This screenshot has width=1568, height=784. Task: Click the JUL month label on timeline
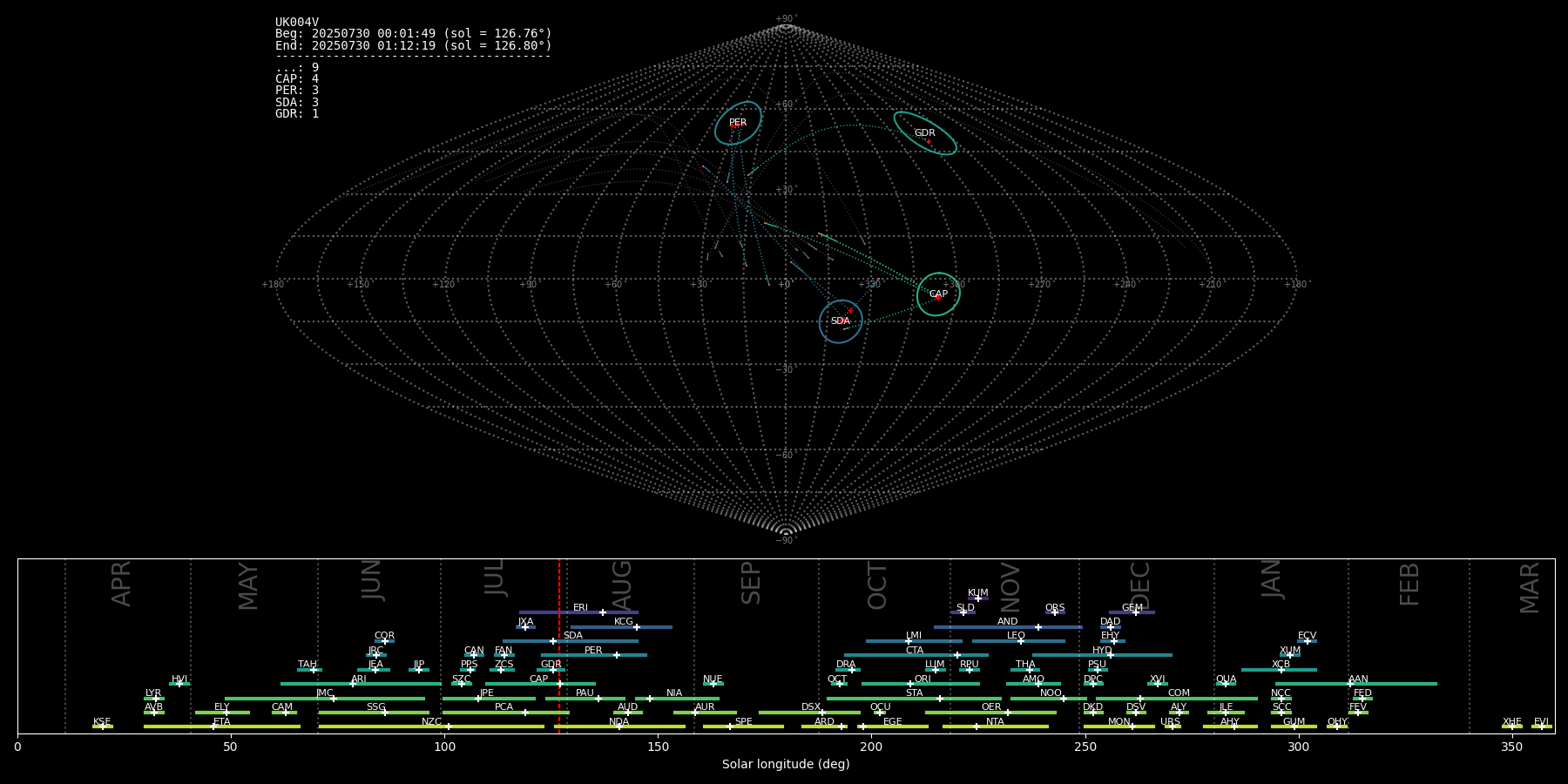pyautogui.click(x=495, y=578)
